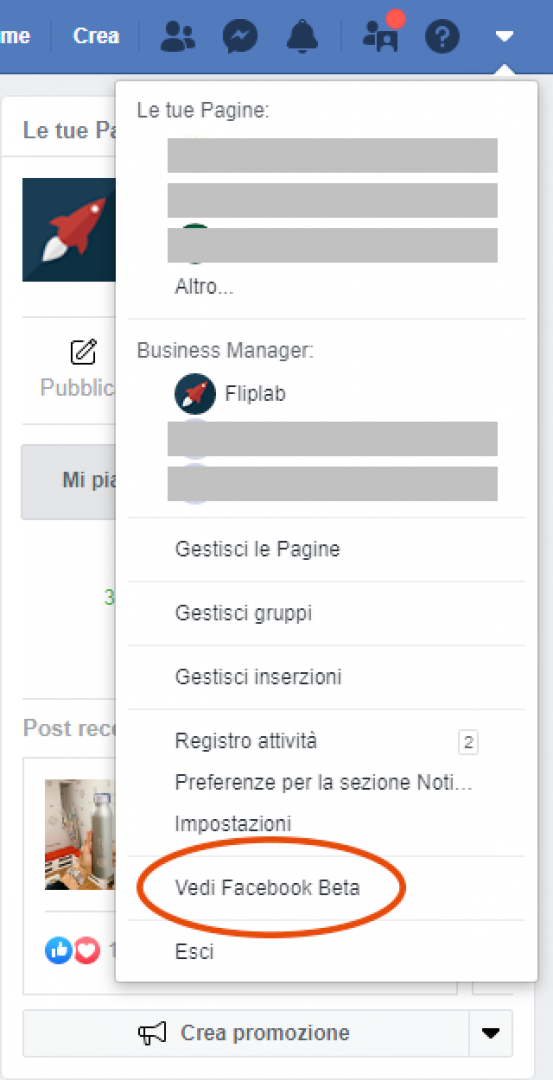Expand the arrow next to Crea promozione

490,1032
